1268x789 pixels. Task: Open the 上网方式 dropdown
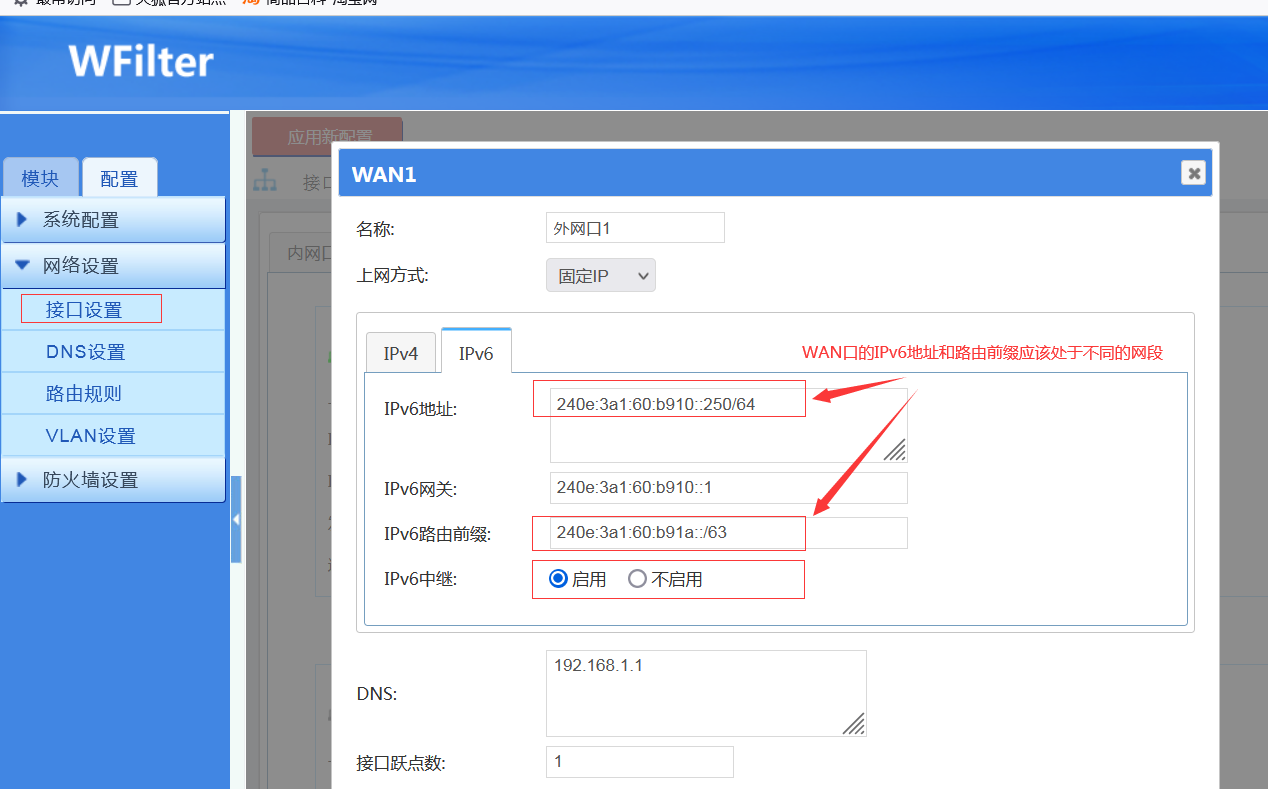point(600,276)
